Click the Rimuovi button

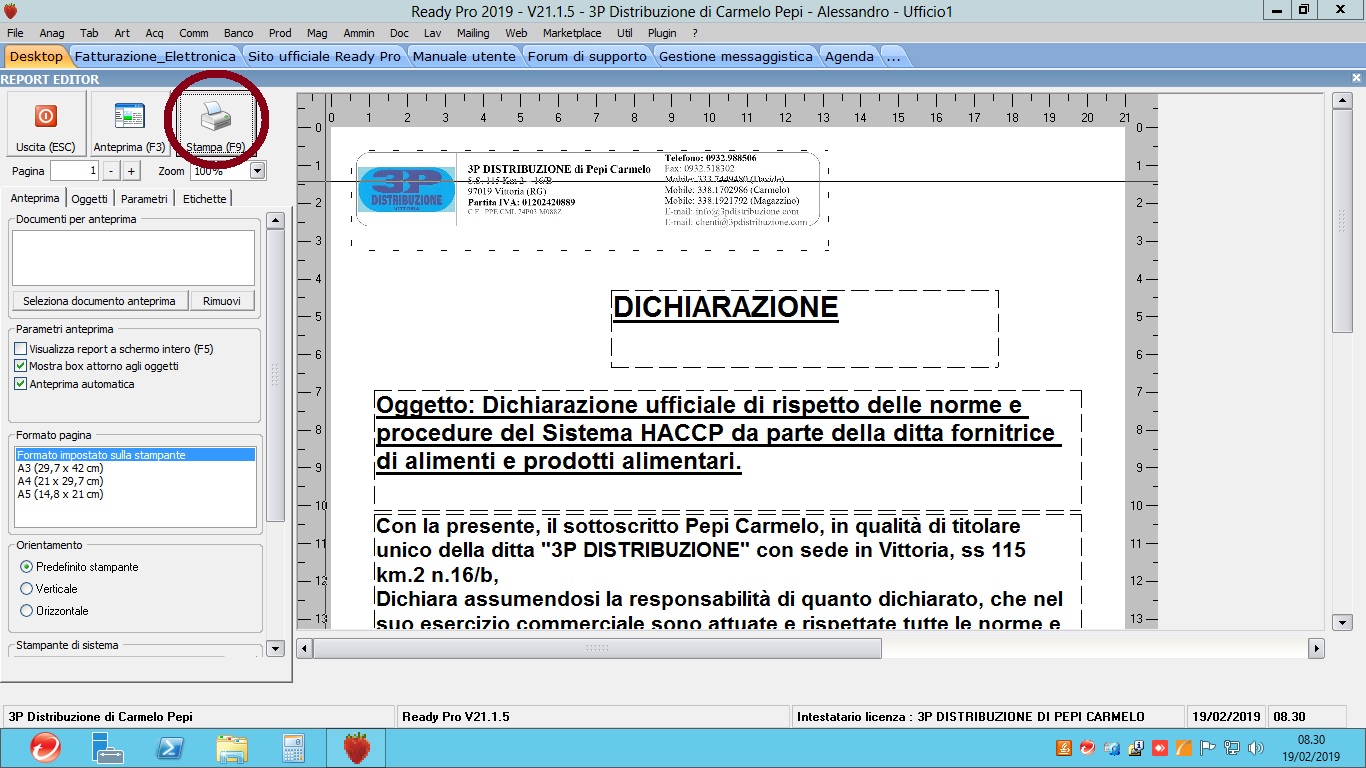(222, 301)
